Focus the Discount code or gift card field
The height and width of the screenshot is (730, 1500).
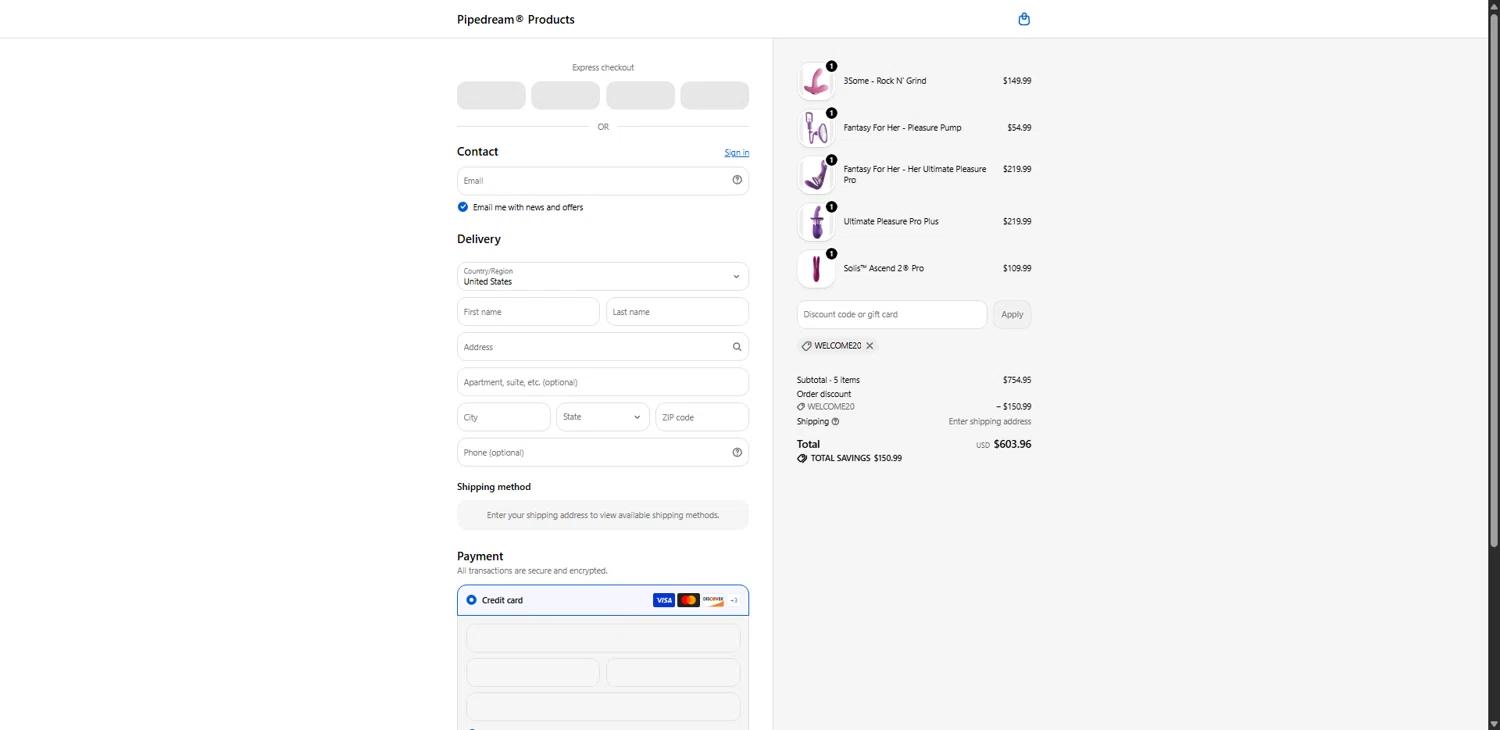click(892, 314)
